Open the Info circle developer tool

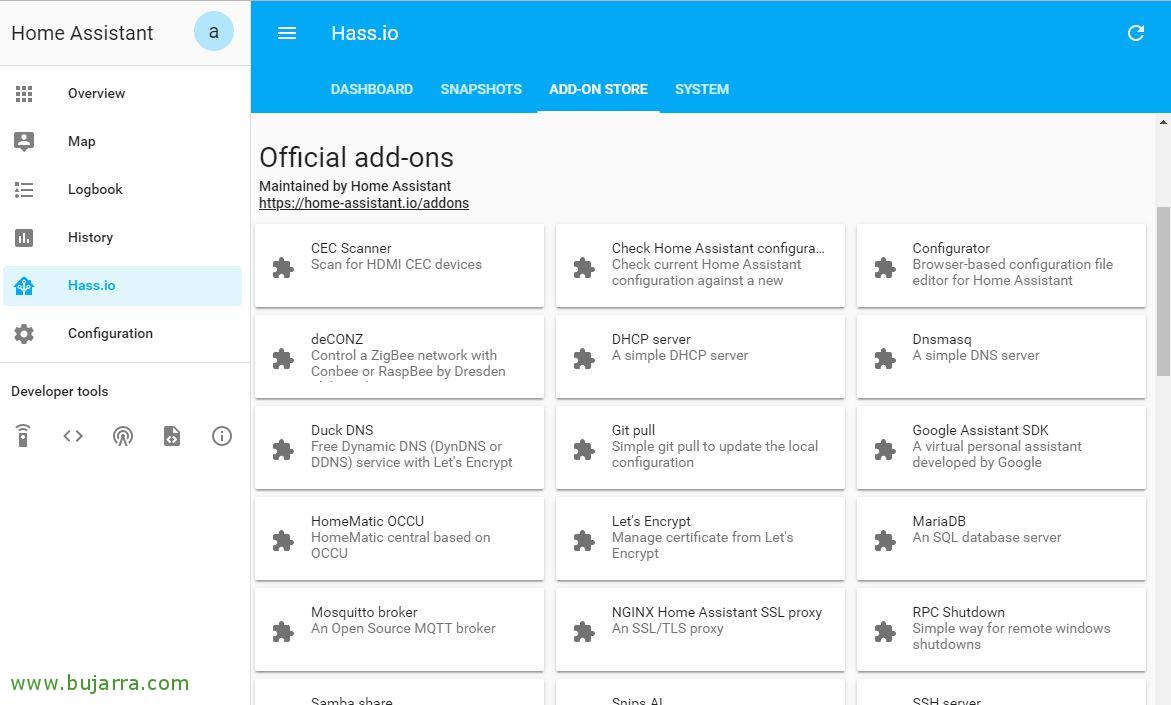(x=222, y=435)
